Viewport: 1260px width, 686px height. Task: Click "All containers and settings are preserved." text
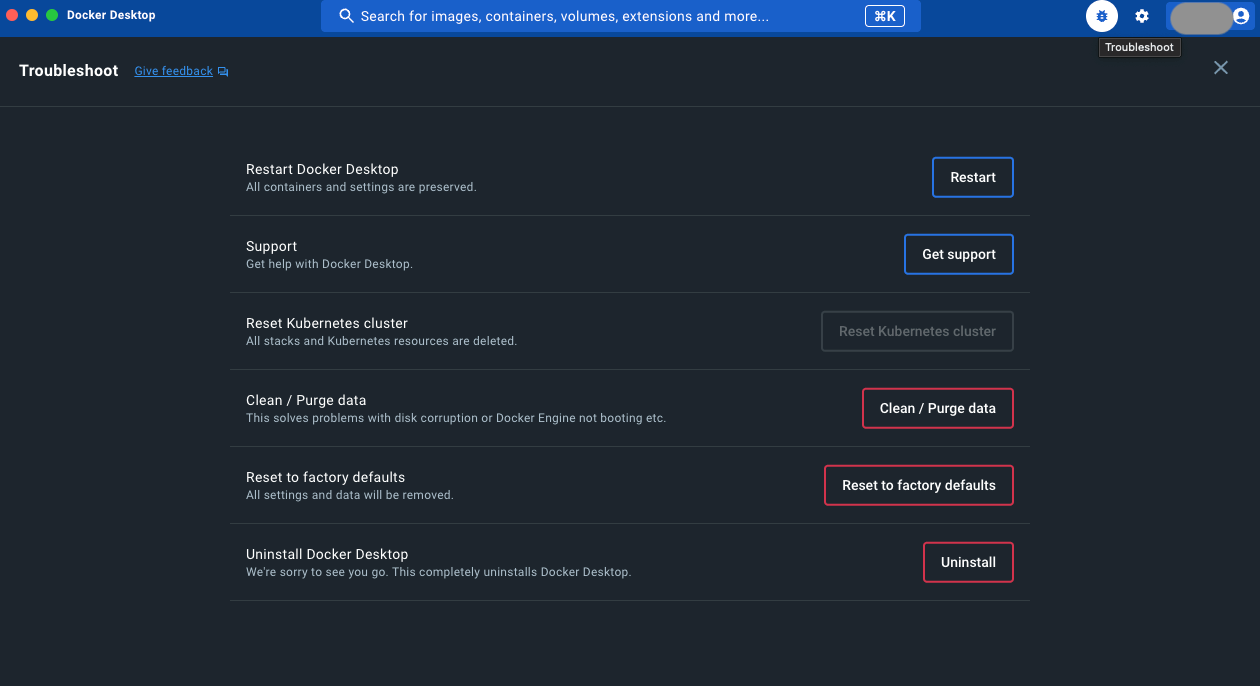click(x=361, y=187)
